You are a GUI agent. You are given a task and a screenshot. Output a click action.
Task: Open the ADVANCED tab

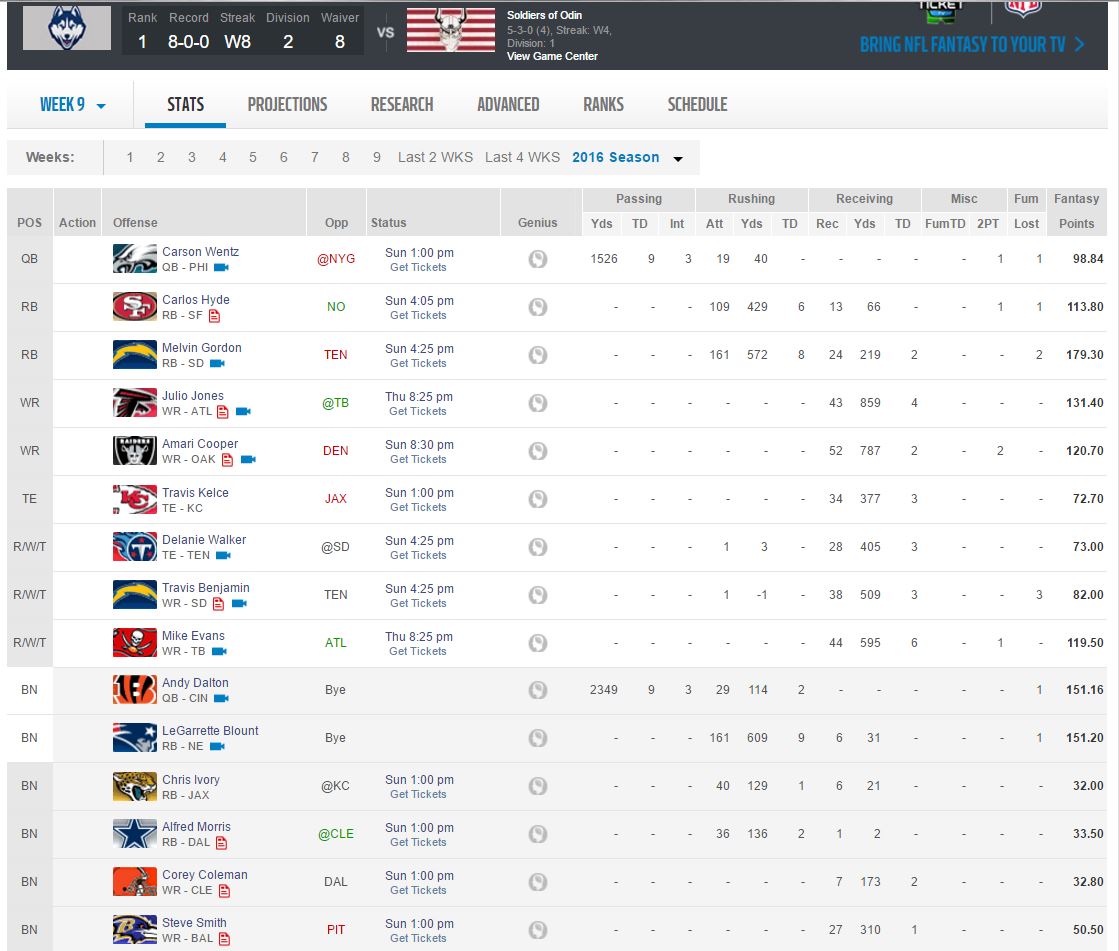point(508,105)
